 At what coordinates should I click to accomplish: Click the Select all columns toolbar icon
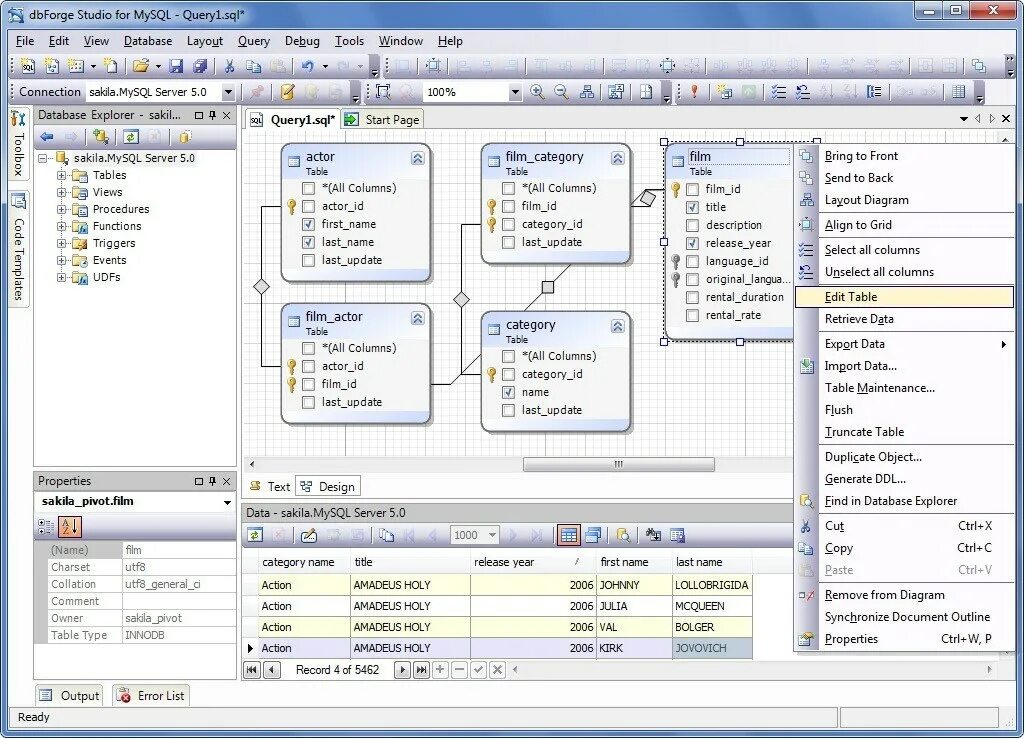tap(779, 92)
